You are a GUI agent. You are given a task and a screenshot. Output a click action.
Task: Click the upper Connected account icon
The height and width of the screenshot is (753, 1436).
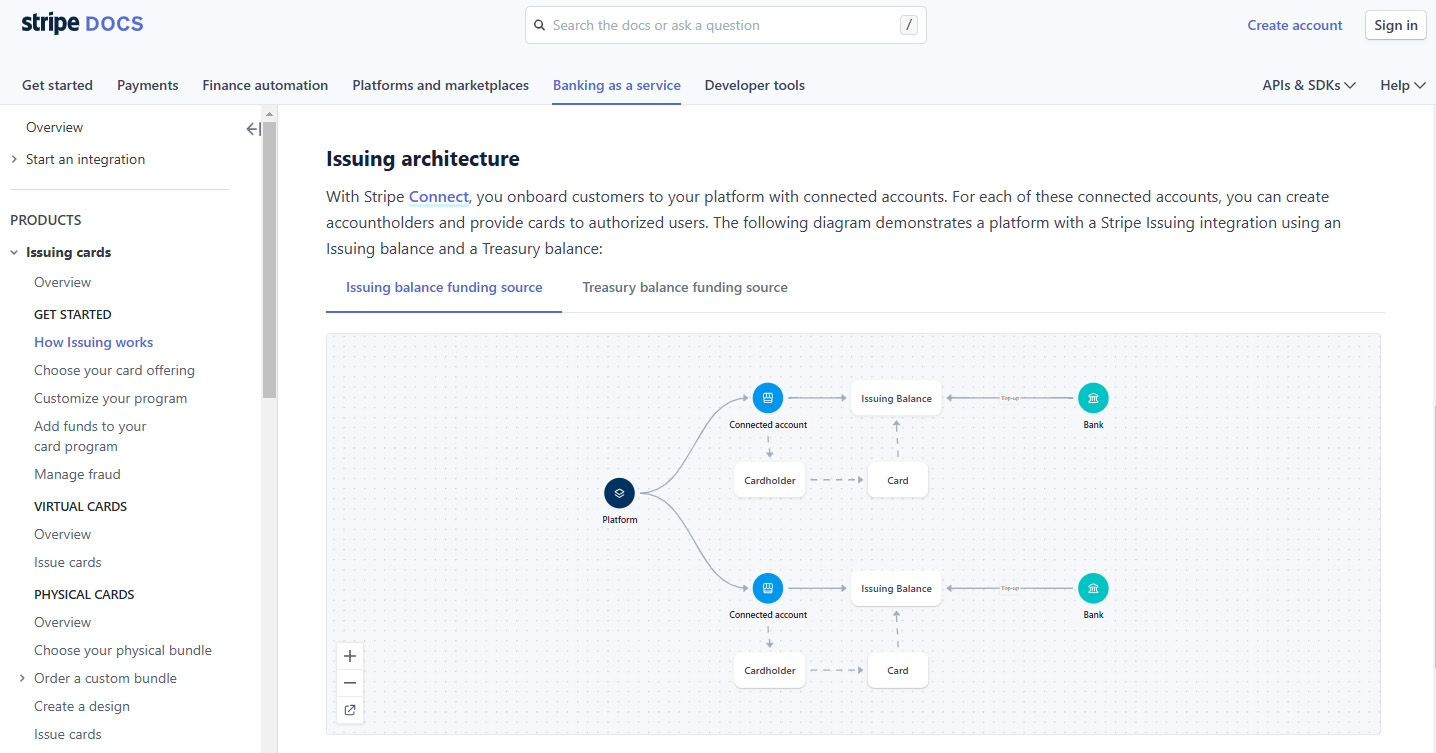point(768,398)
